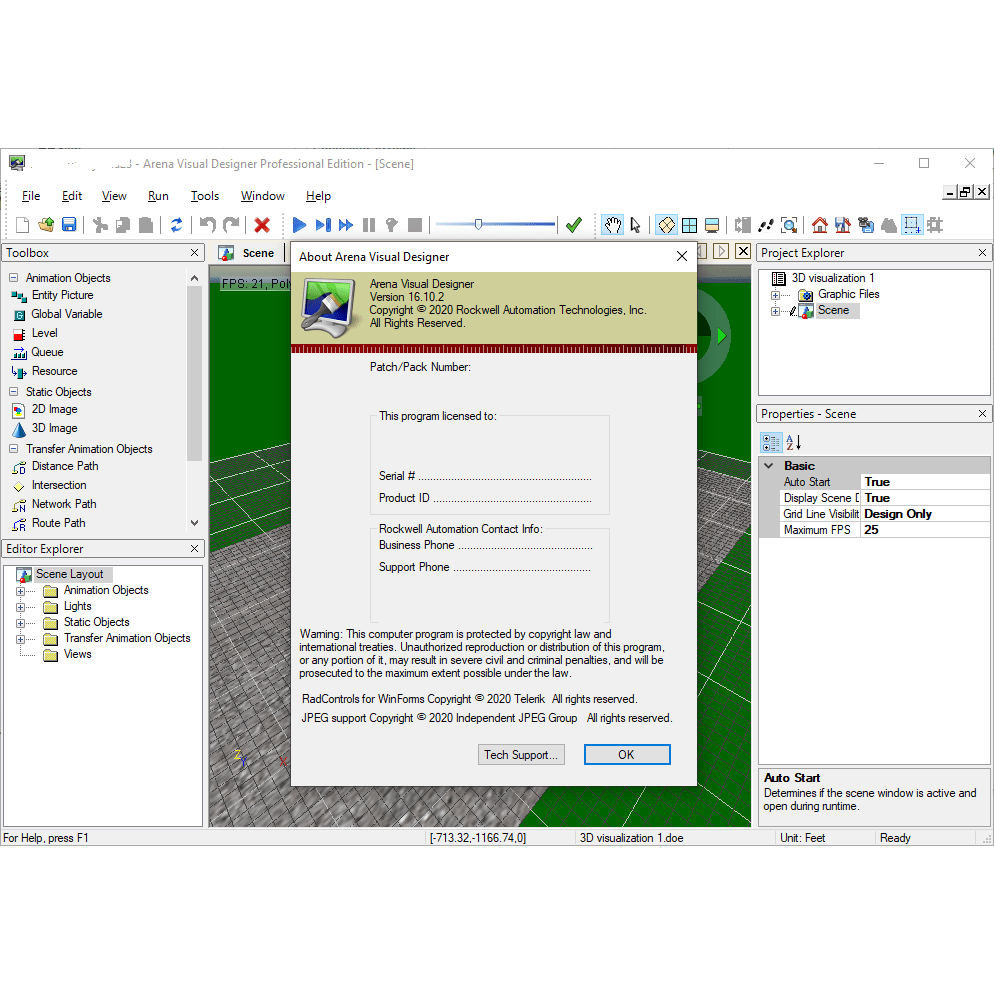Expand Animation Objects folder in Editor Explorer

20,591
